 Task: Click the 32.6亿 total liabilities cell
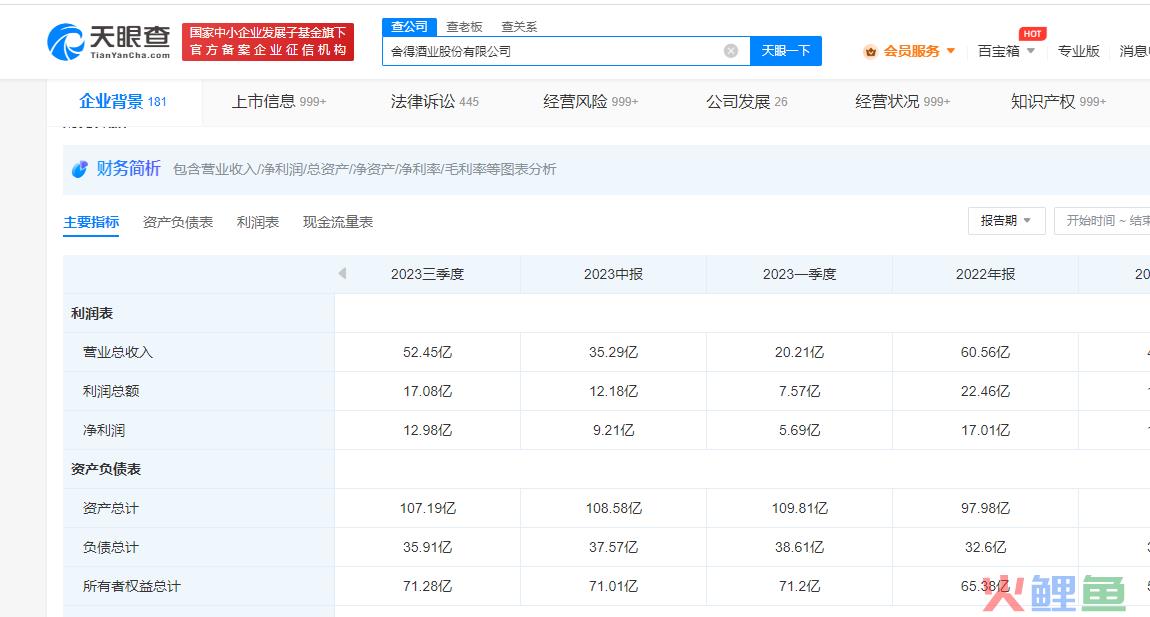tap(985, 547)
